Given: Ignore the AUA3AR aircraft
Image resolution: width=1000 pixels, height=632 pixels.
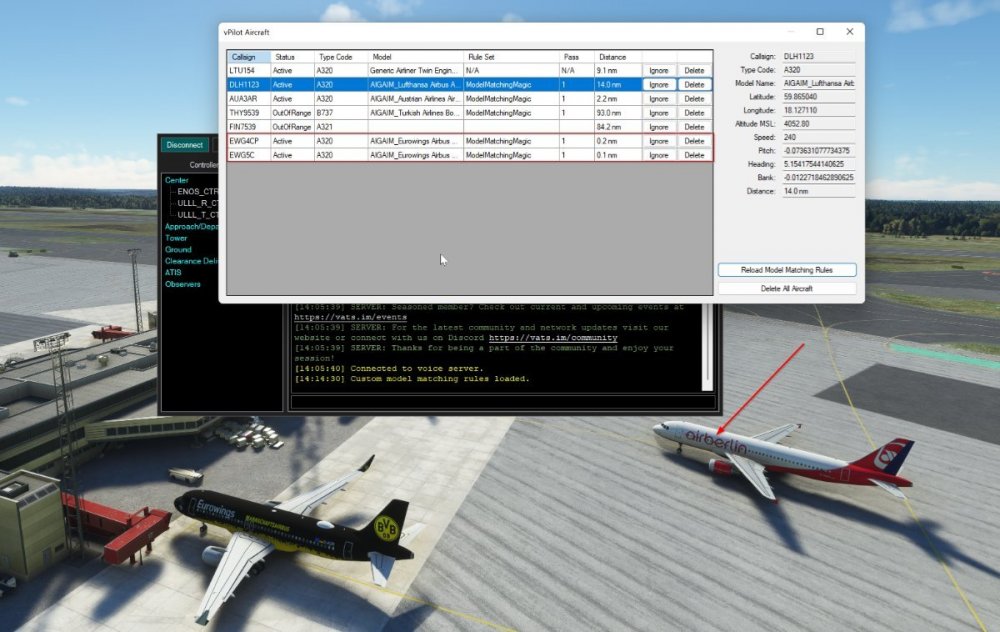Looking at the screenshot, I should 660,98.
